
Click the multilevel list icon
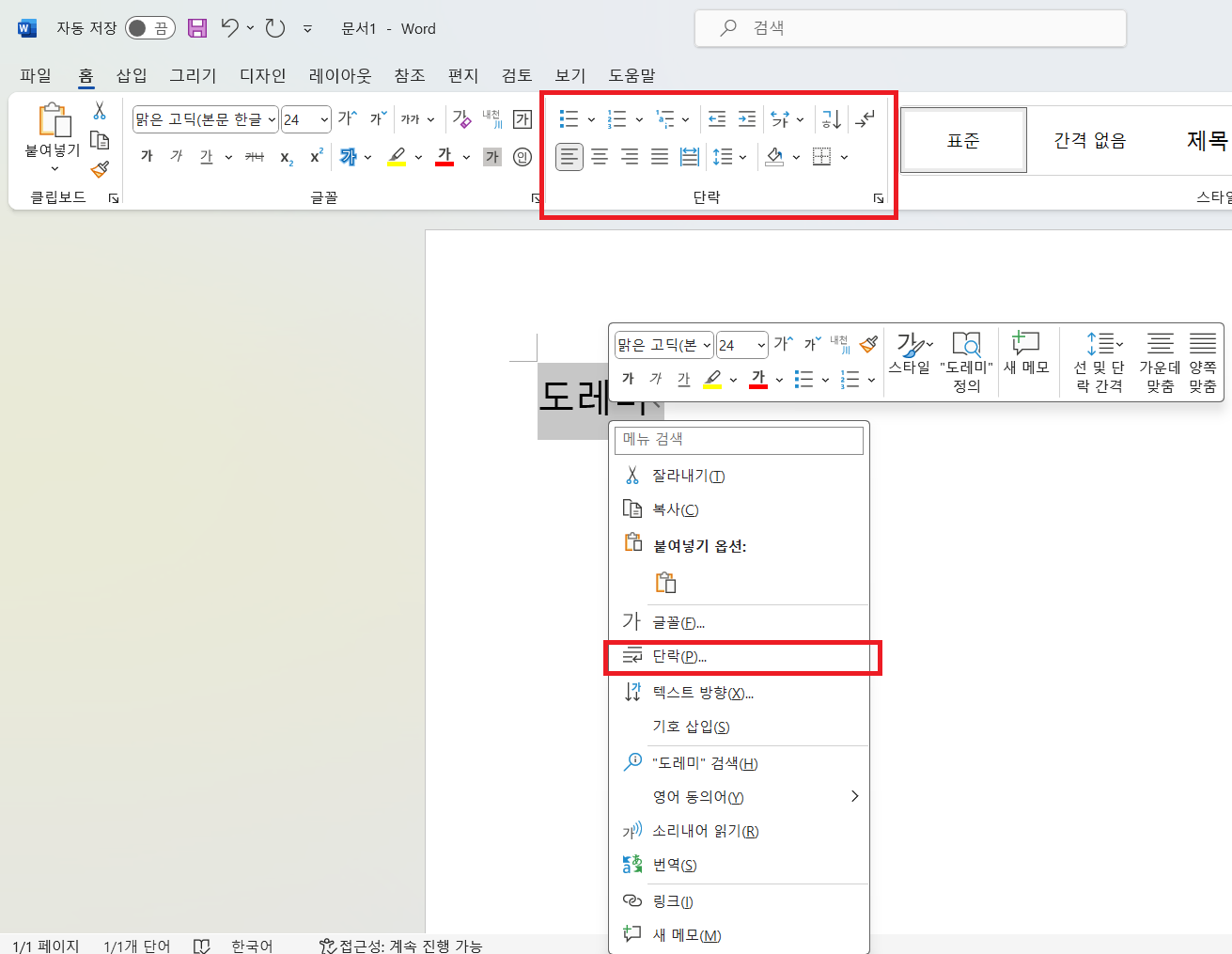click(x=665, y=119)
